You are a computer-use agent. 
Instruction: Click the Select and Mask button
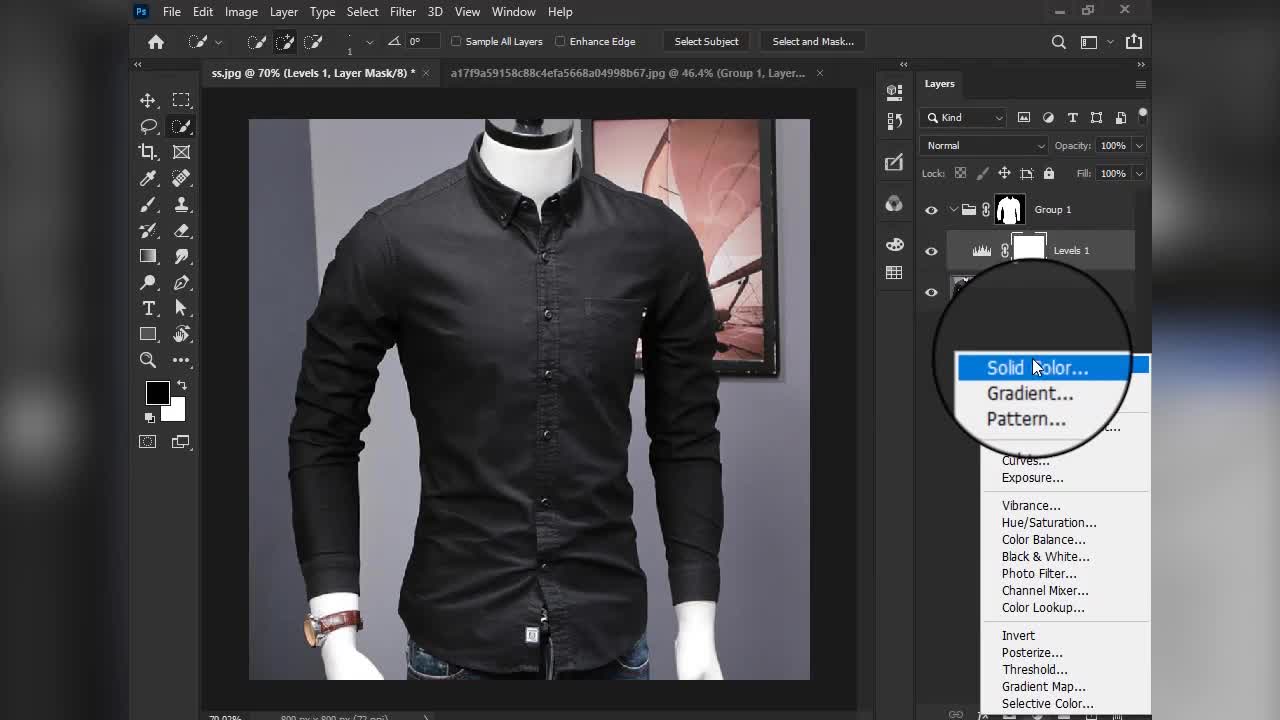click(812, 42)
